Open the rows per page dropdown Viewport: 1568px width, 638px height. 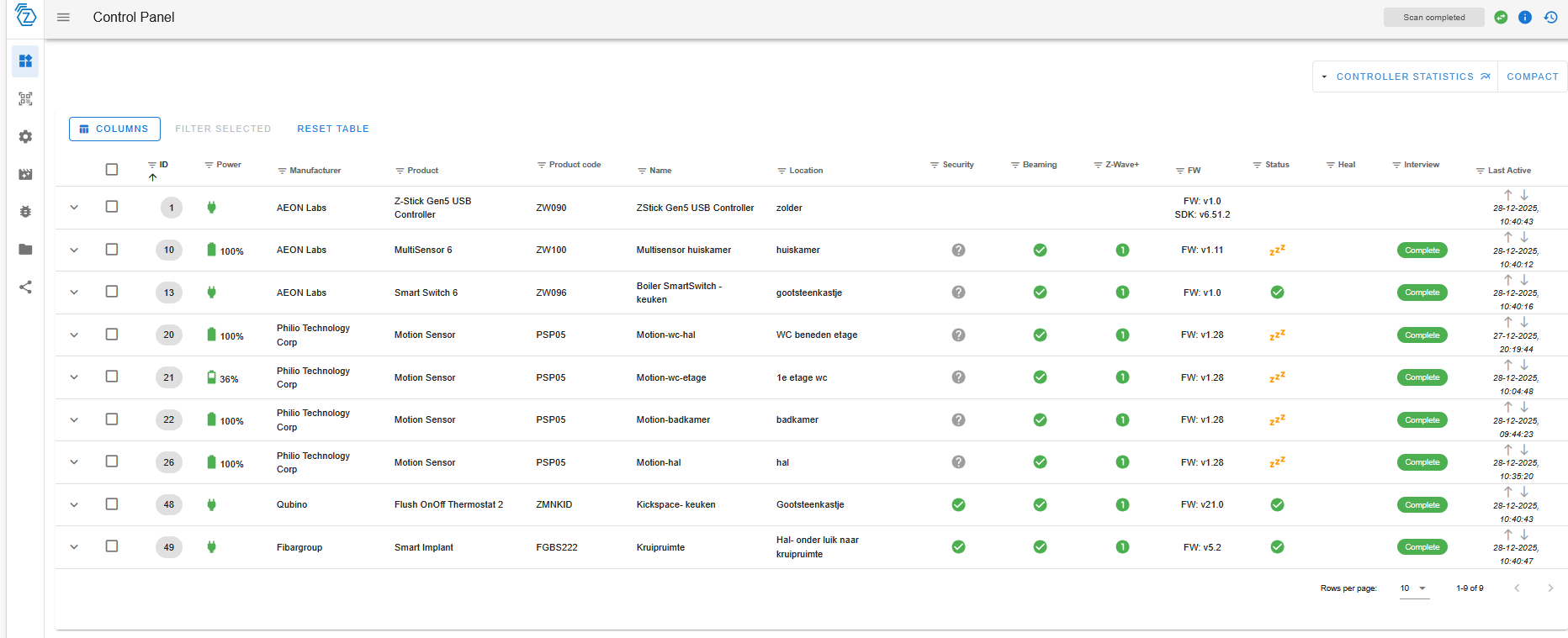coord(1413,588)
